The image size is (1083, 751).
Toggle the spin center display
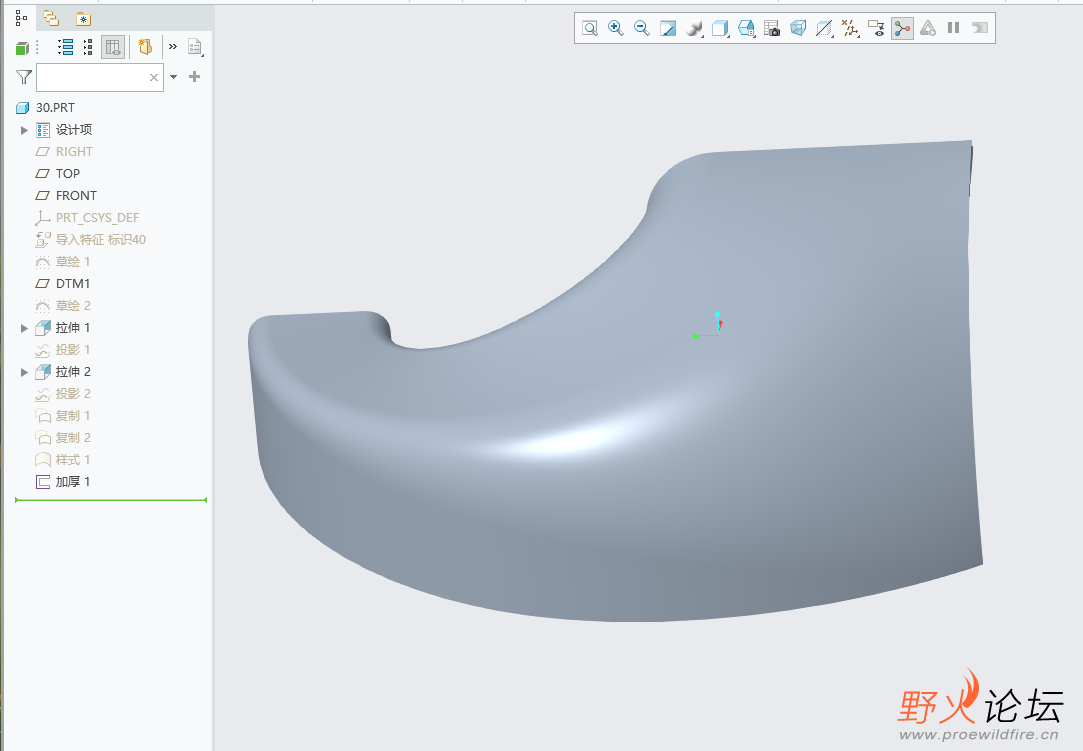point(902,29)
